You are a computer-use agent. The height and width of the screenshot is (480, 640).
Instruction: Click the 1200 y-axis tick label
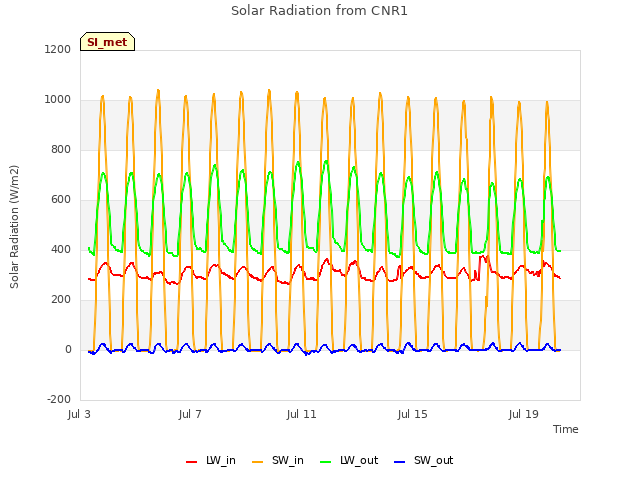tap(58, 50)
